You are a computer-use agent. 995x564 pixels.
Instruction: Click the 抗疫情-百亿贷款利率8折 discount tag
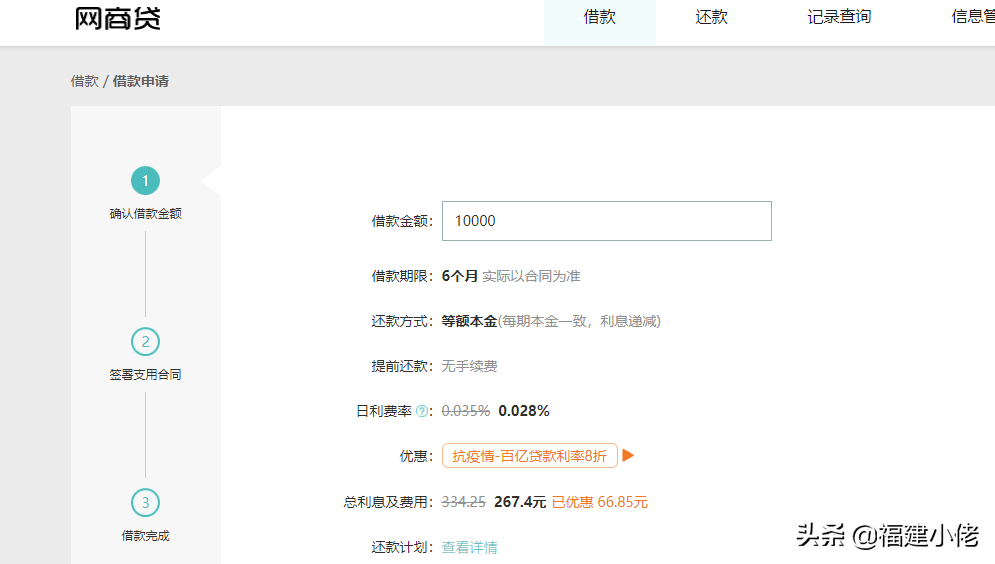coord(530,456)
